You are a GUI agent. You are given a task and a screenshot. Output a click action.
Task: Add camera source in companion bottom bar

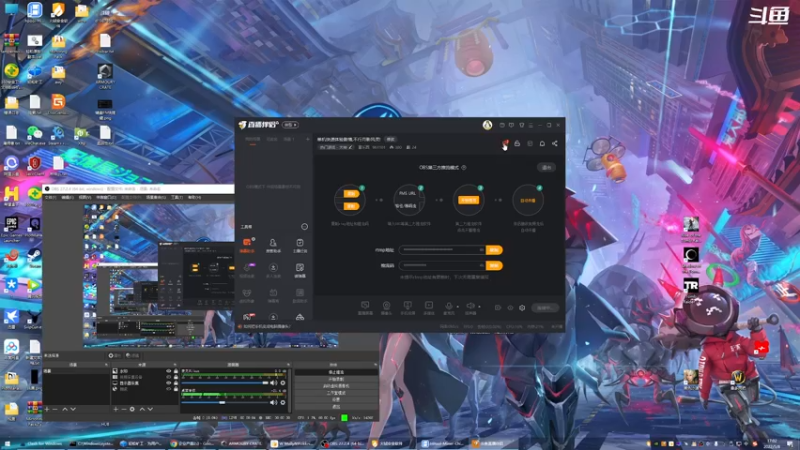(386, 306)
